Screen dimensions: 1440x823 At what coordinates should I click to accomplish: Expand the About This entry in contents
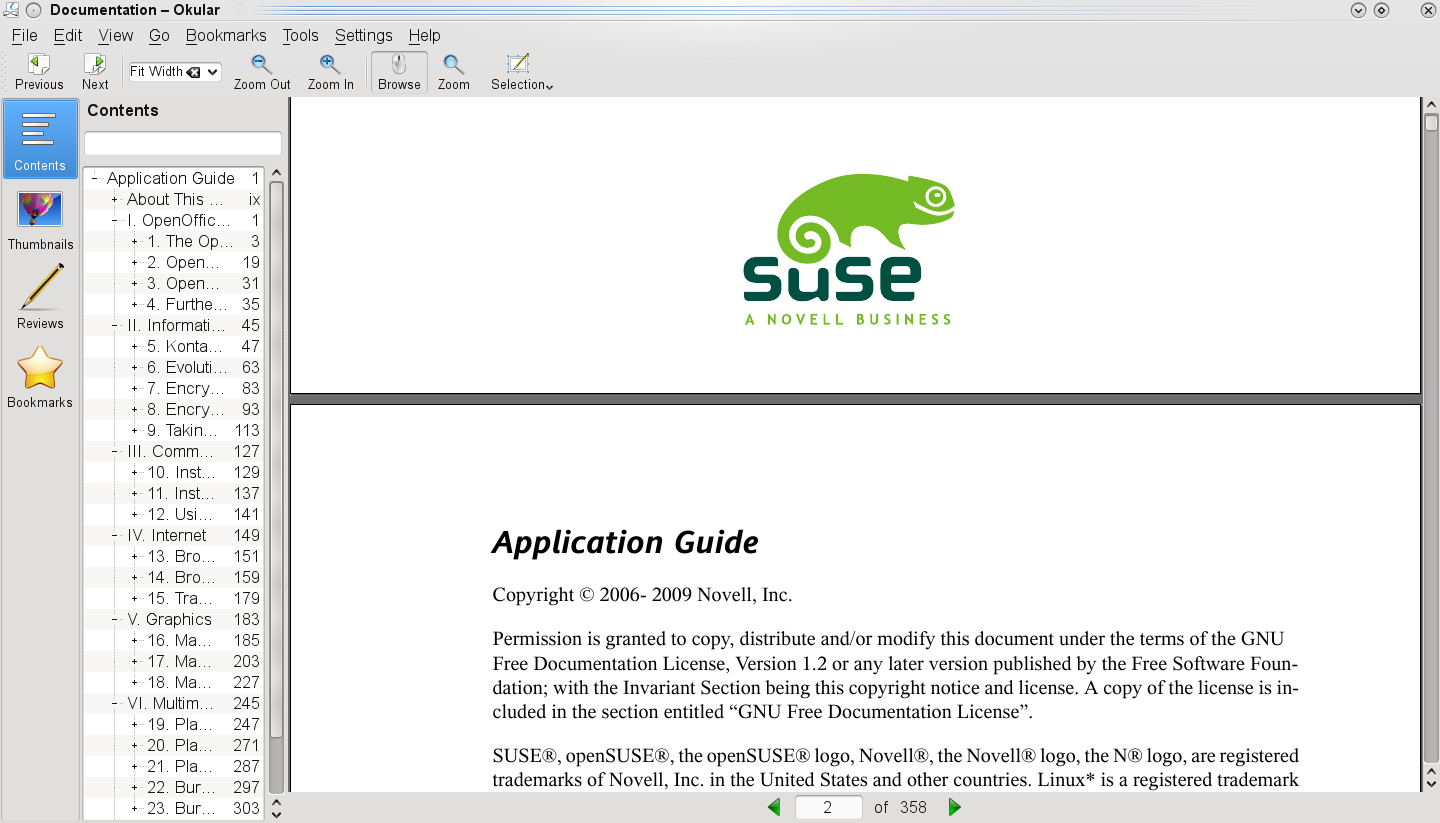(115, 200)
